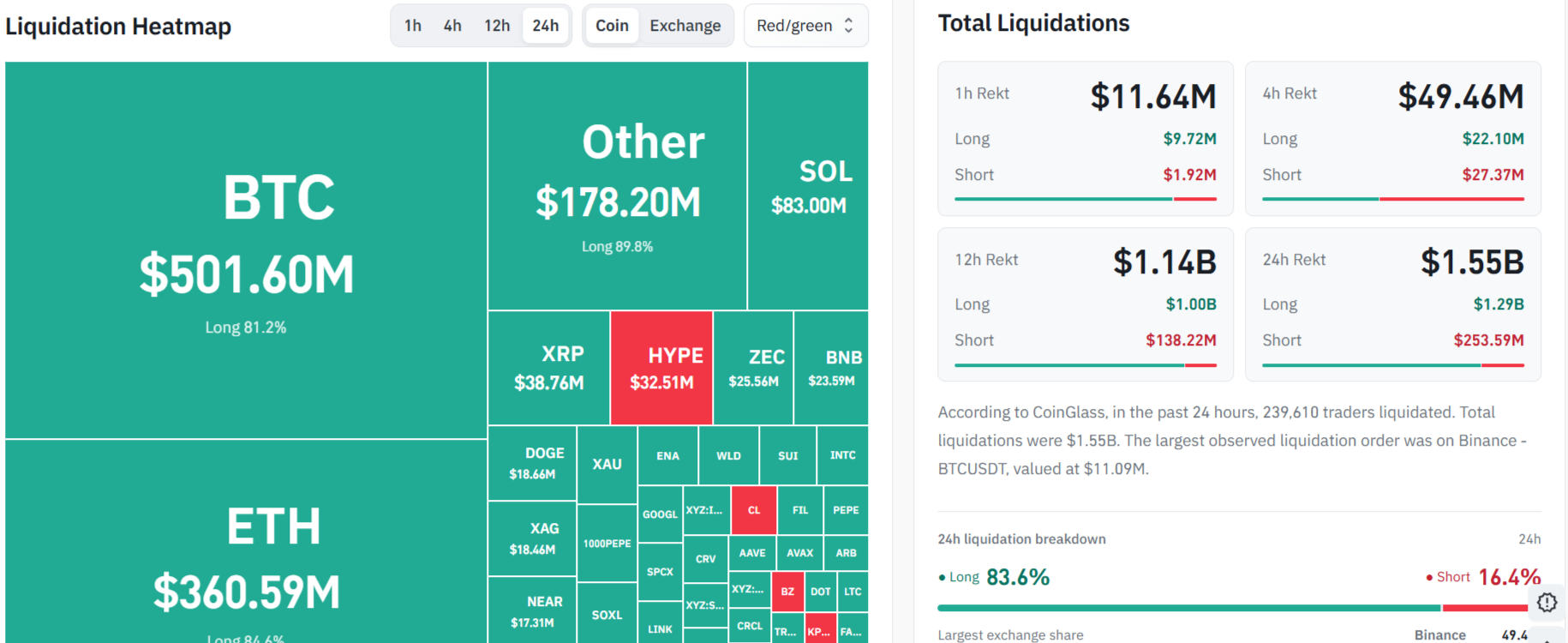Open the Other $178.20M heatmap tile

[618, 185]
